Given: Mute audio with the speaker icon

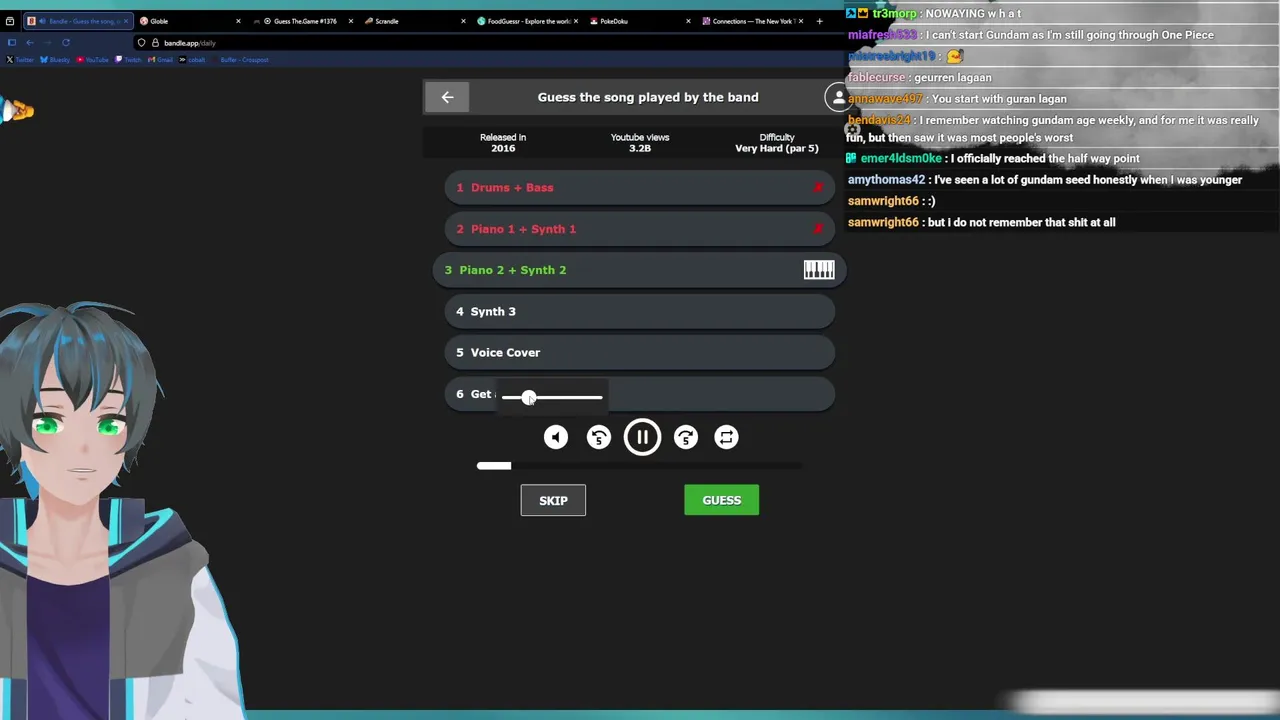Looking at the screenshot, I should pyautogui.click(x=556, y=437).
